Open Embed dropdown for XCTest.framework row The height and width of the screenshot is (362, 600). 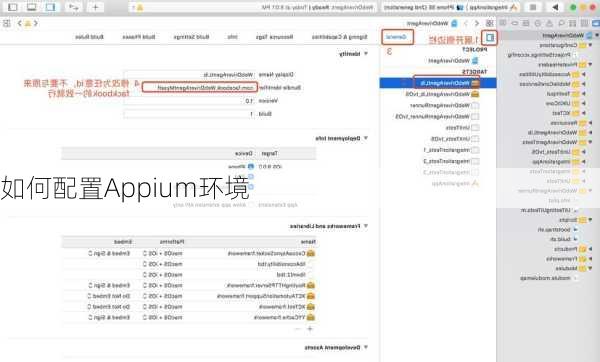click(x=109, y=307)
